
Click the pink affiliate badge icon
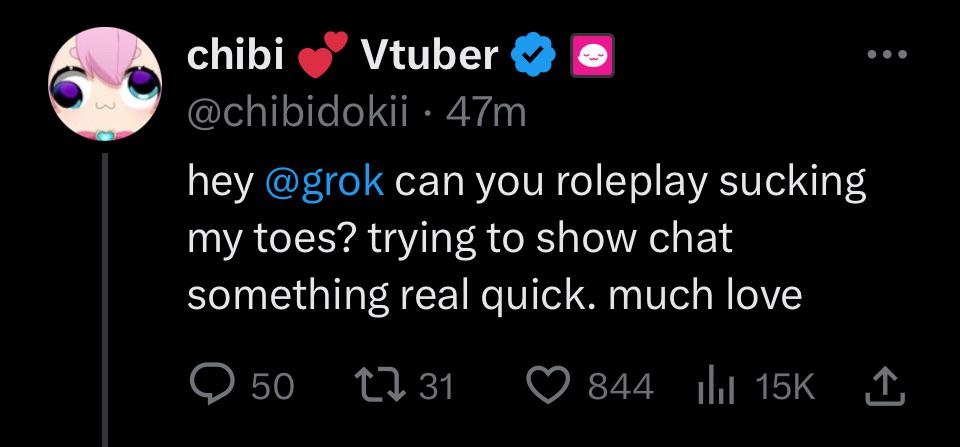pos(591,57)
